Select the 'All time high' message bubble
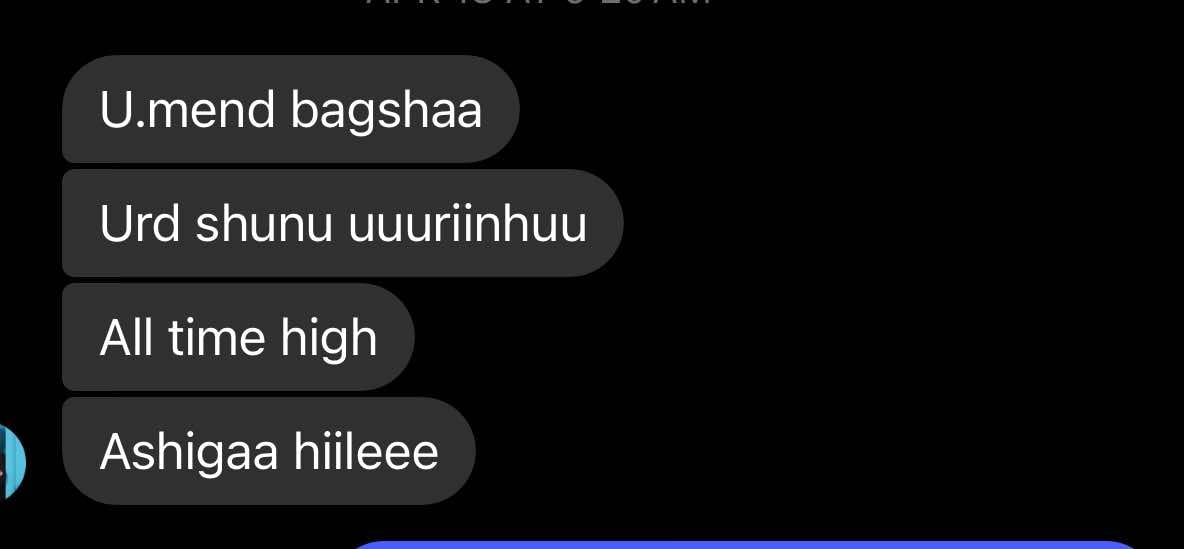The image size is (1184, 549). (238, 337)
